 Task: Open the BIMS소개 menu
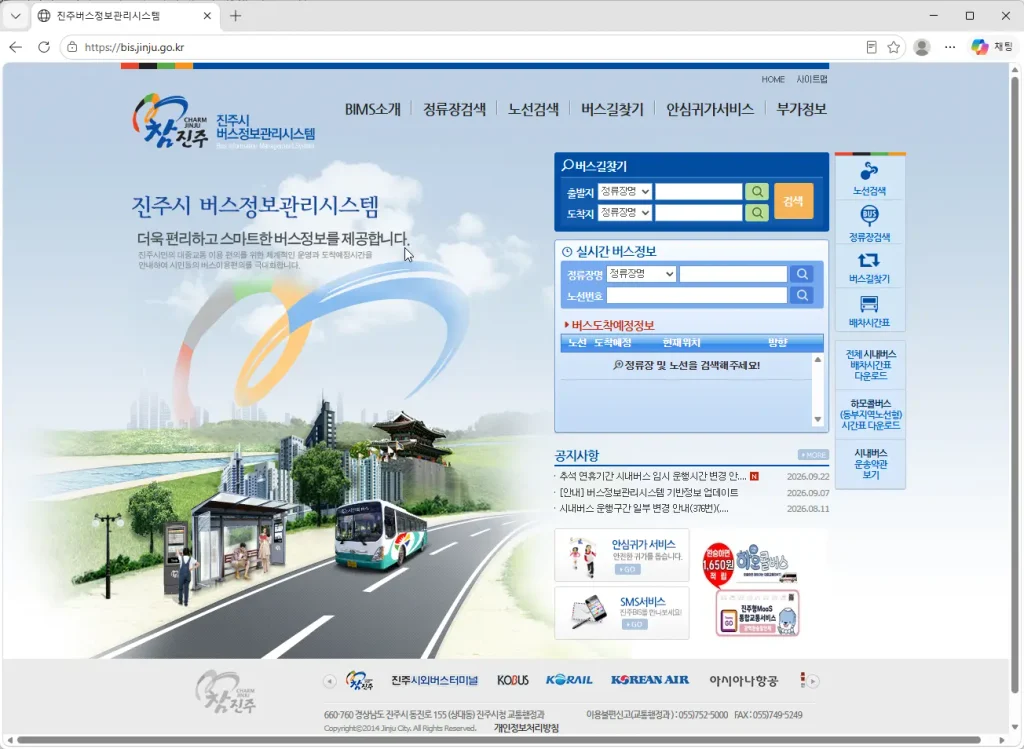[x=372, y=109]
